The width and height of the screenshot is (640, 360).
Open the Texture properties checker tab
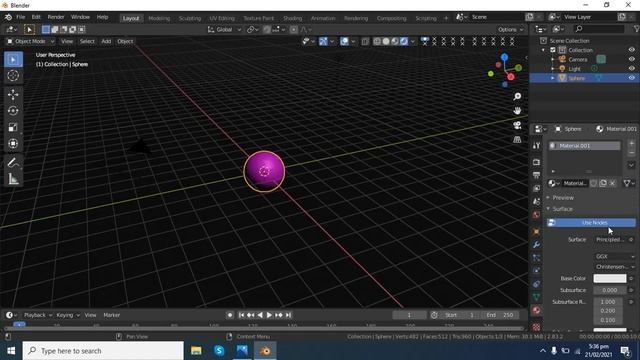(x=536, y=327)
